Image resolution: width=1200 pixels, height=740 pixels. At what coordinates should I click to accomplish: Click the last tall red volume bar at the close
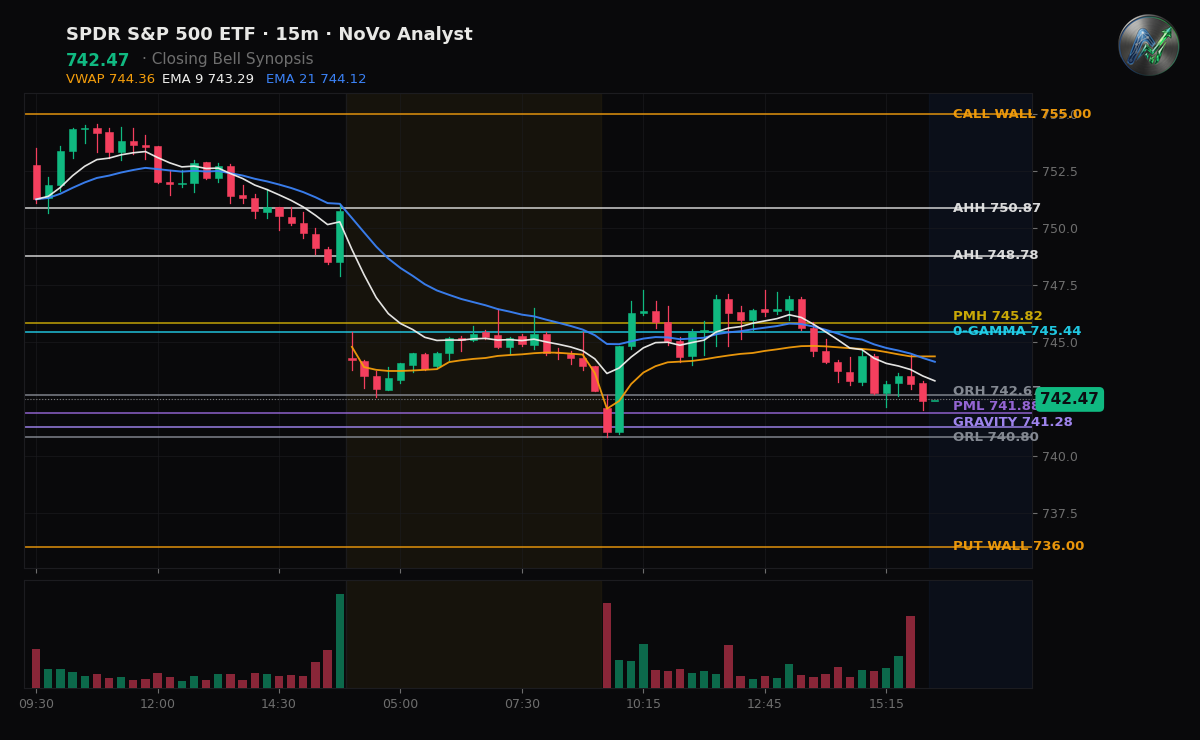[x=910, y=652]
